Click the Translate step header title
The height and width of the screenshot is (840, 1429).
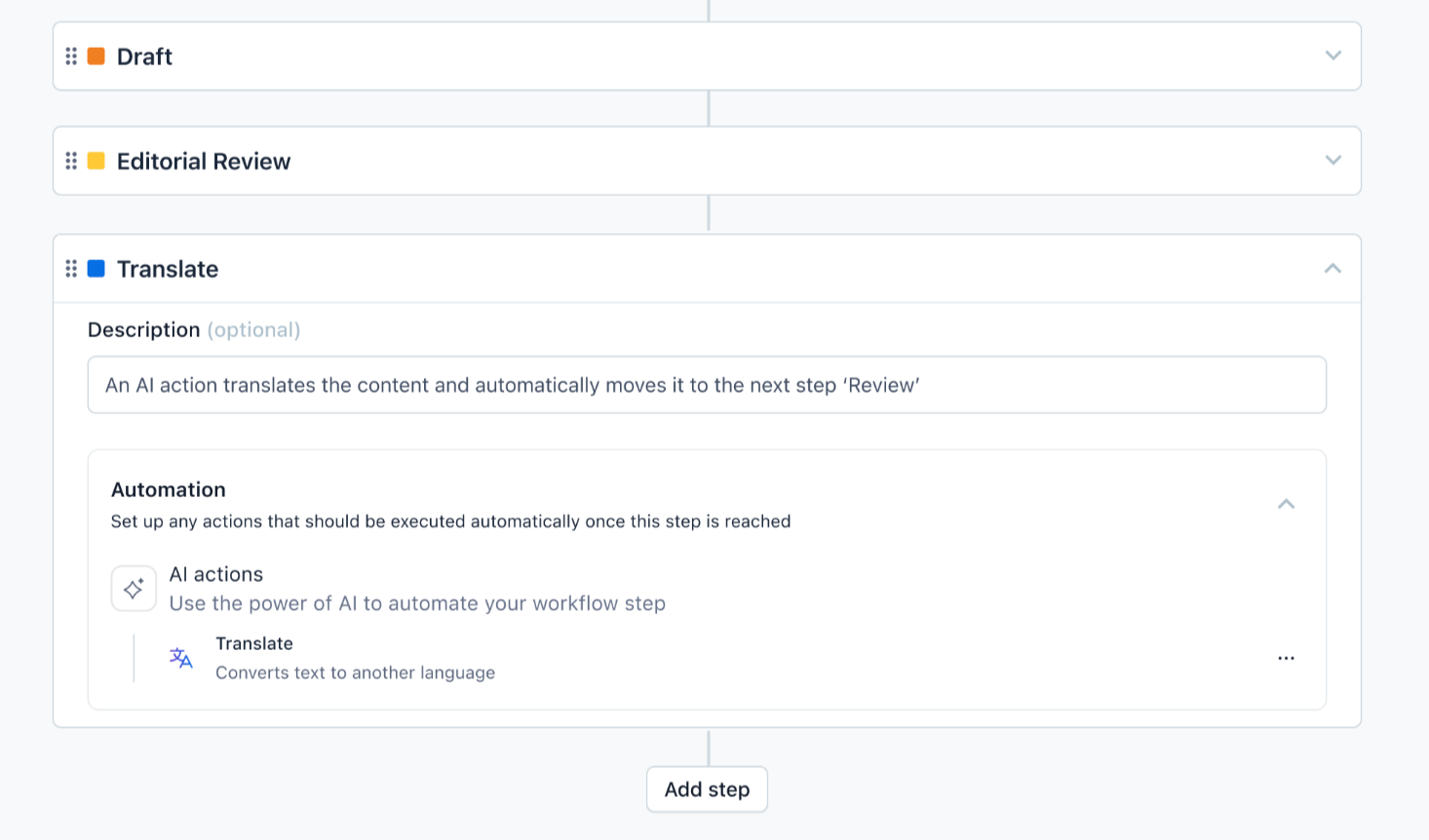click(168, 269)
